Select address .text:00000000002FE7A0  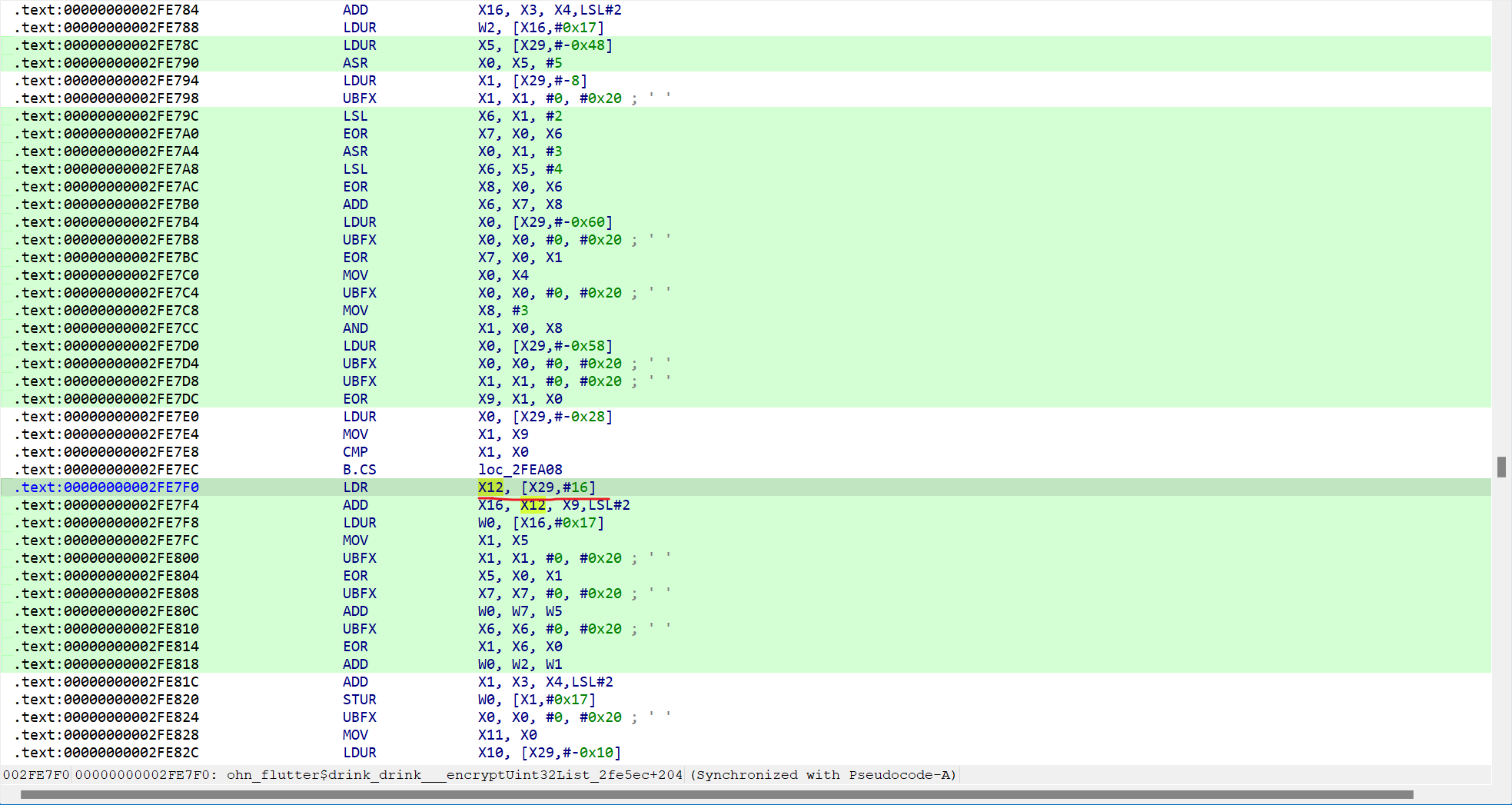pyautogui.click(x=107, y=134)
